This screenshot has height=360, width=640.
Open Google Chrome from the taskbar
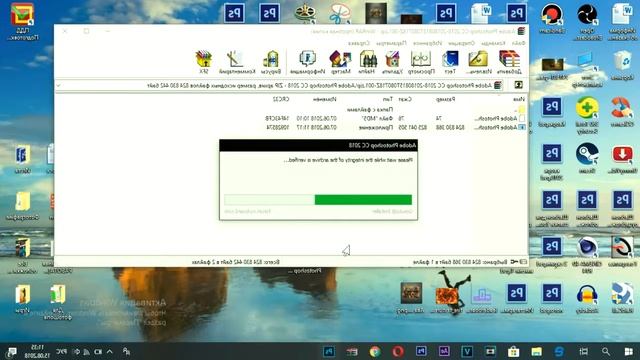375,351
